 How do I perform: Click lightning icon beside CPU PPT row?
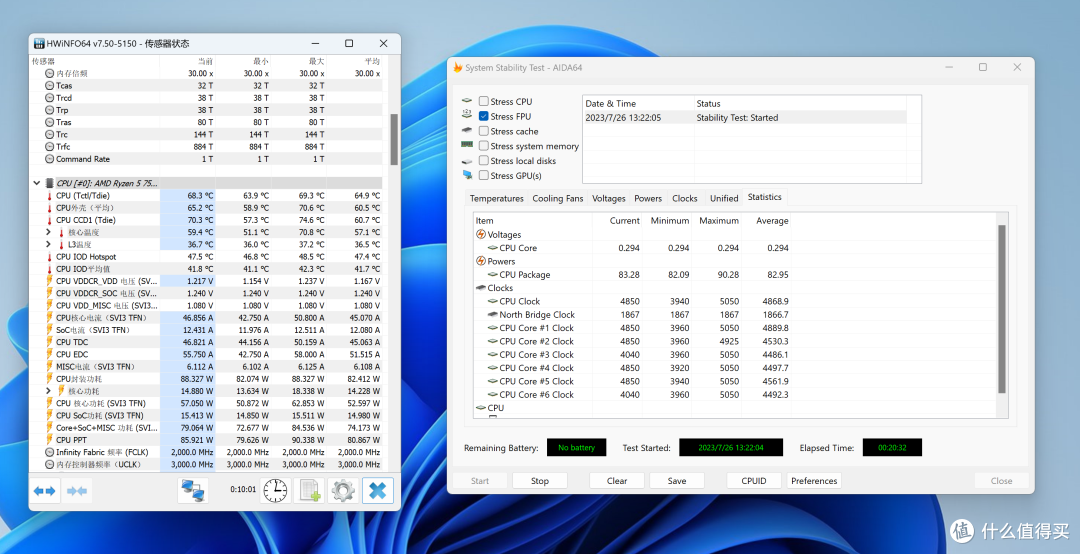(50, 440)
